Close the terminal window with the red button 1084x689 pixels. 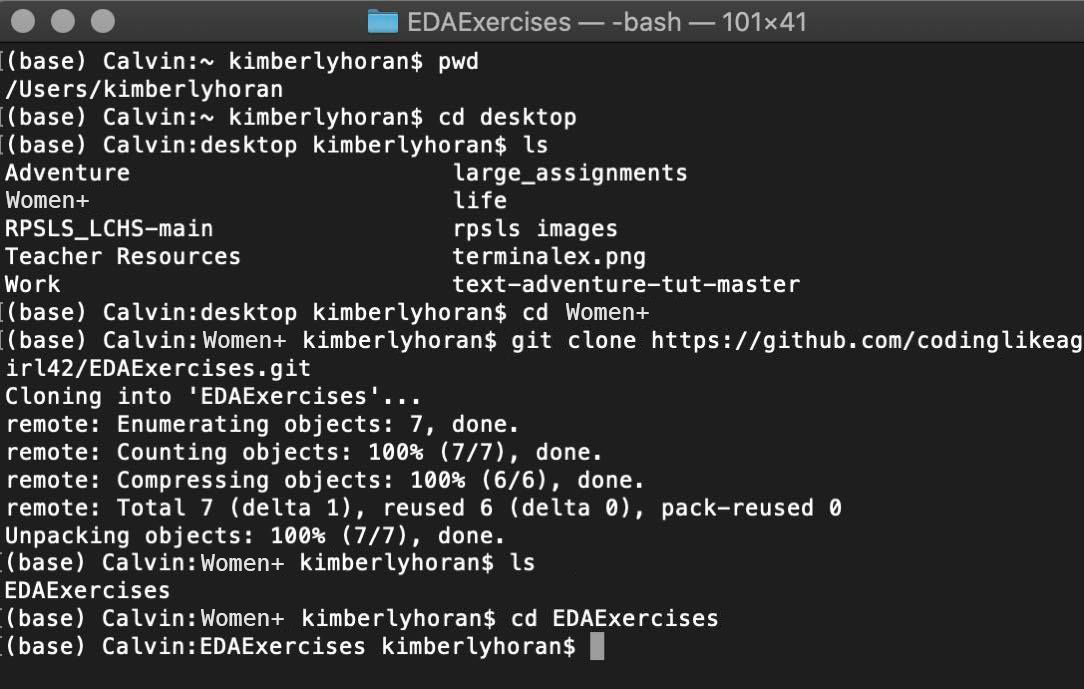pyautogui.click(x=23, y=21)
